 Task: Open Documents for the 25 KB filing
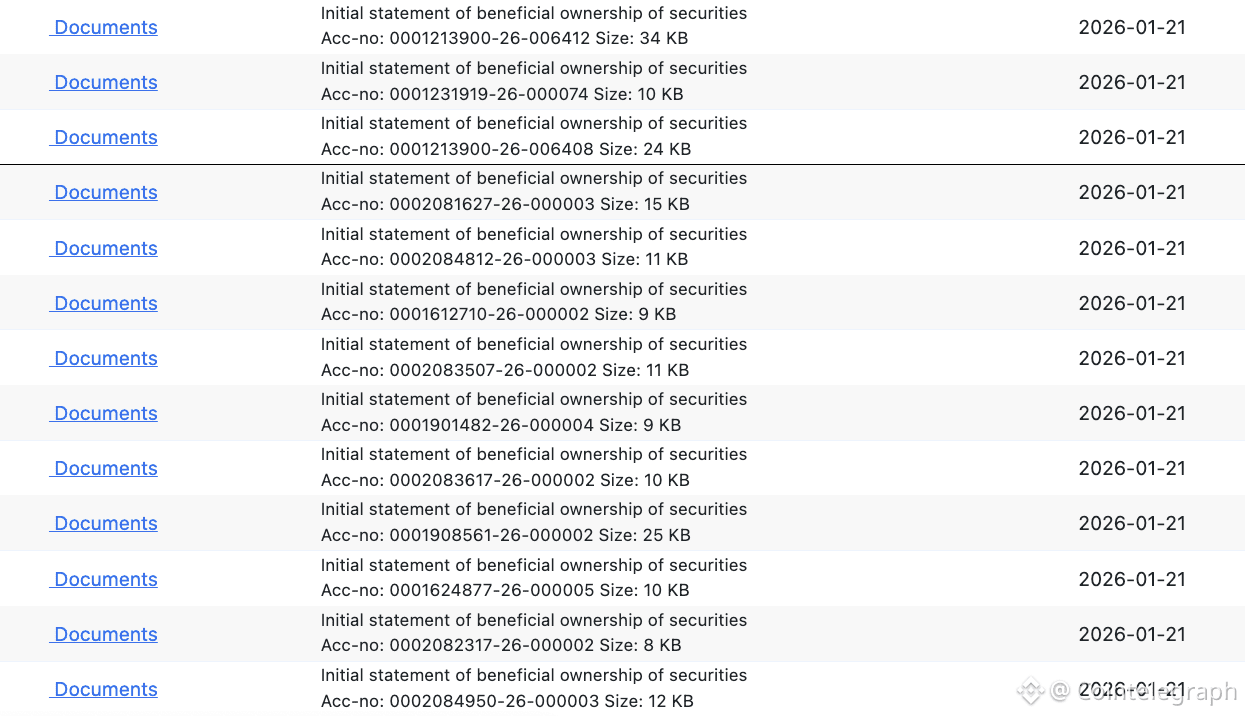[105, 523]
